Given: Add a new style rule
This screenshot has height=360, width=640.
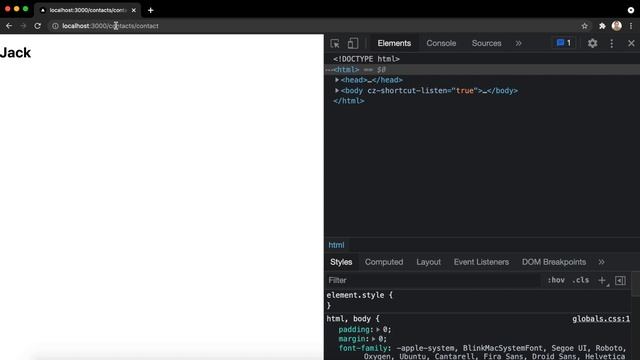Looking at the screenshot, I should coord(602,280).
